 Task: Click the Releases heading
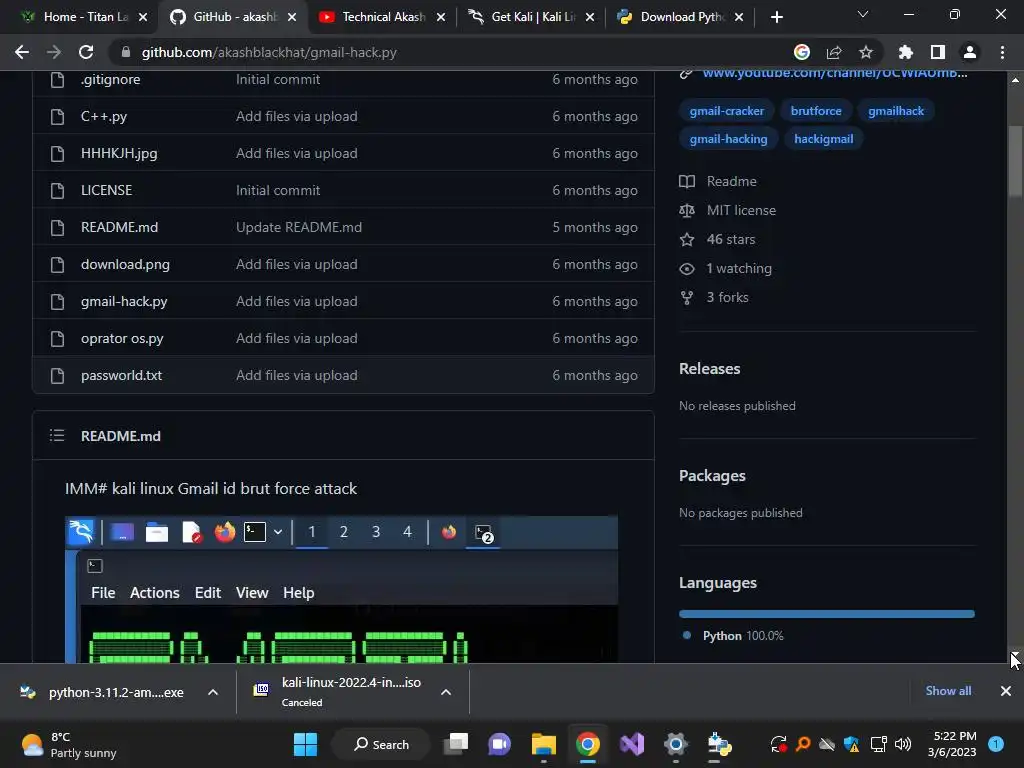coord(709,368)
